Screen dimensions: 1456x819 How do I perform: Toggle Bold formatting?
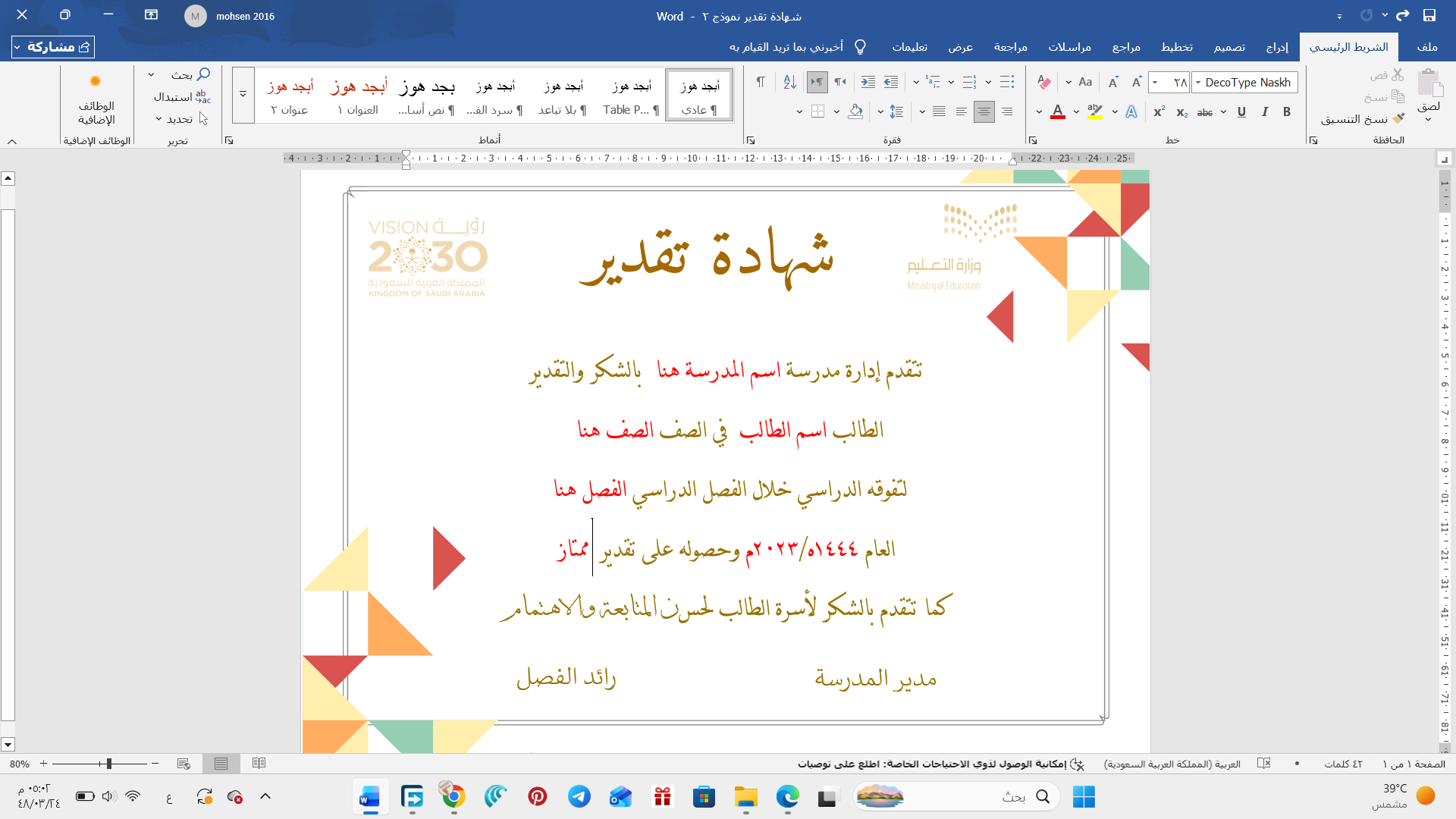pyautogui.click(x=1286, y=111)
